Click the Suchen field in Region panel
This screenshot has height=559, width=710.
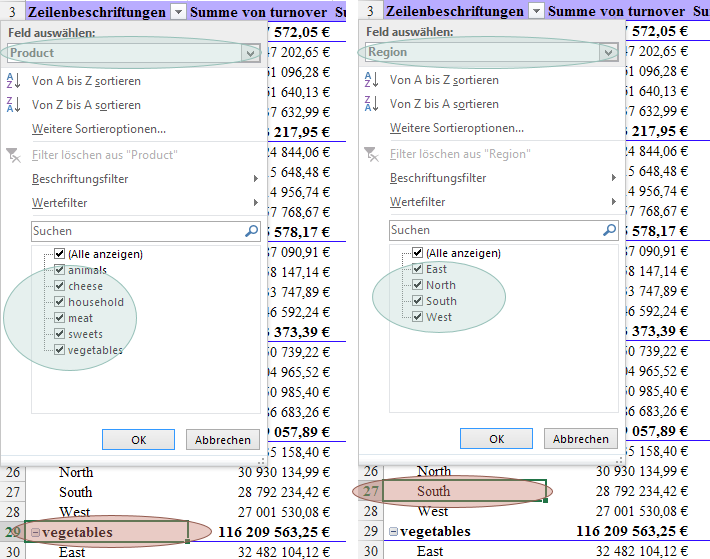tap(495, 231)
